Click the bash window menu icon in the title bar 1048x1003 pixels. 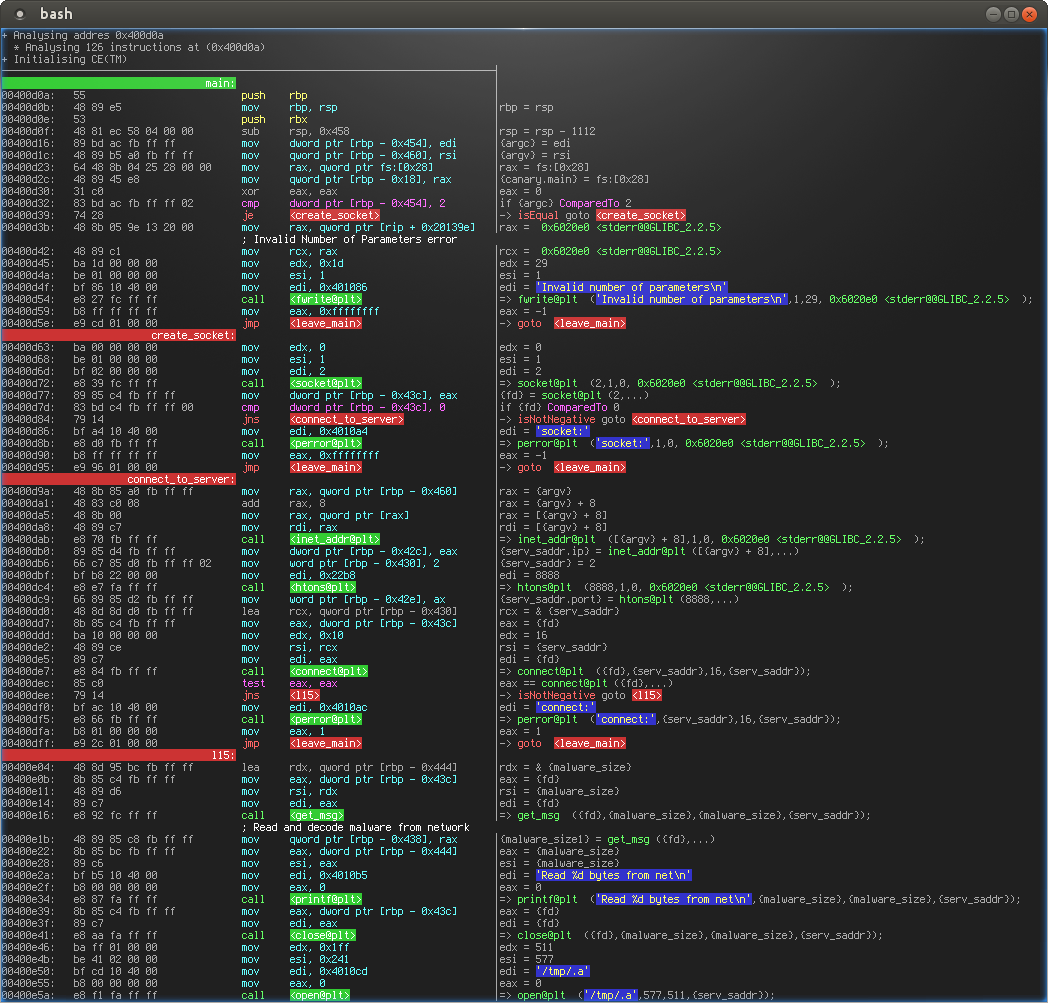(x=20, y=14)
